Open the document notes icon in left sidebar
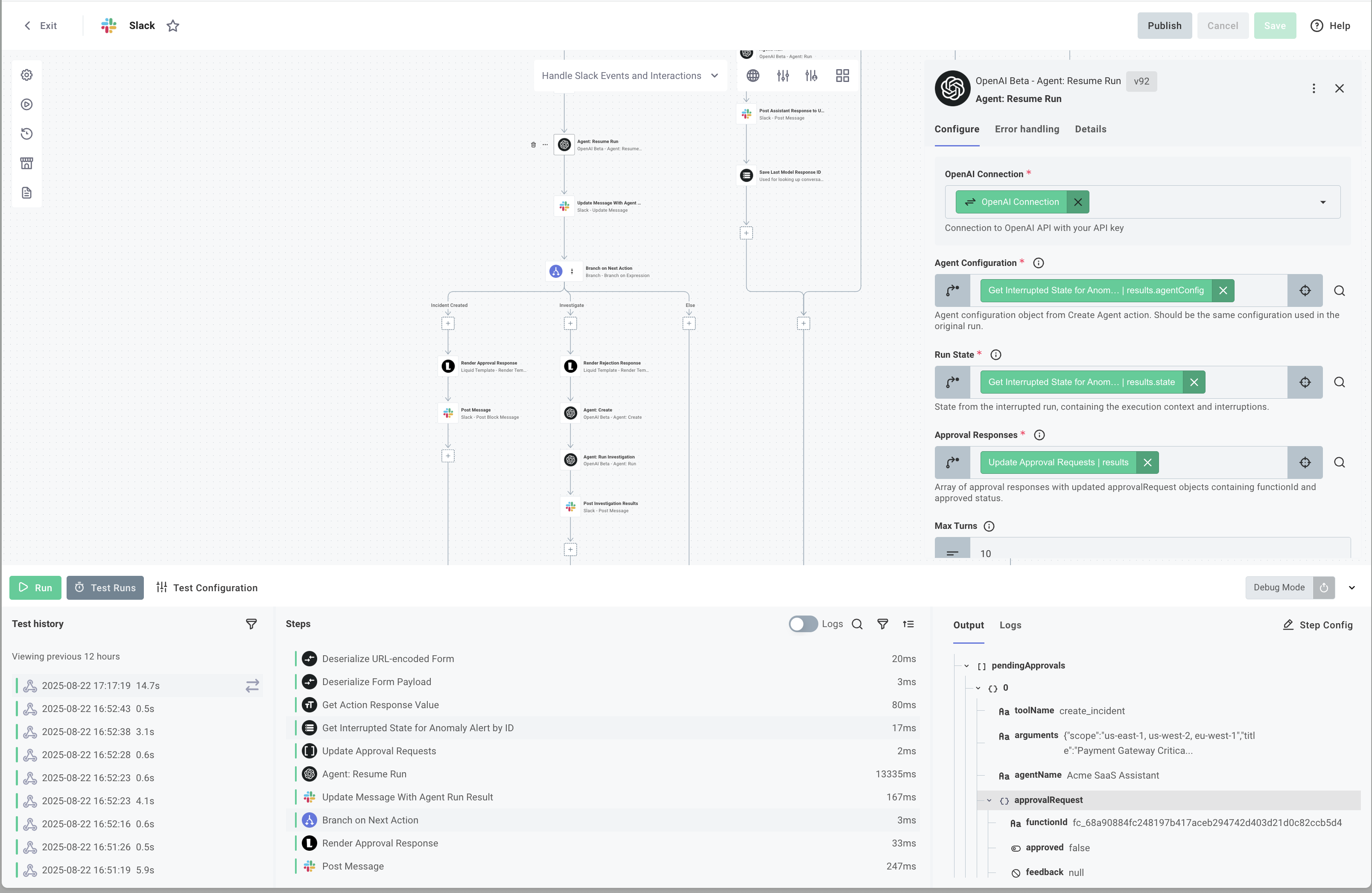 tap(26, 193)
